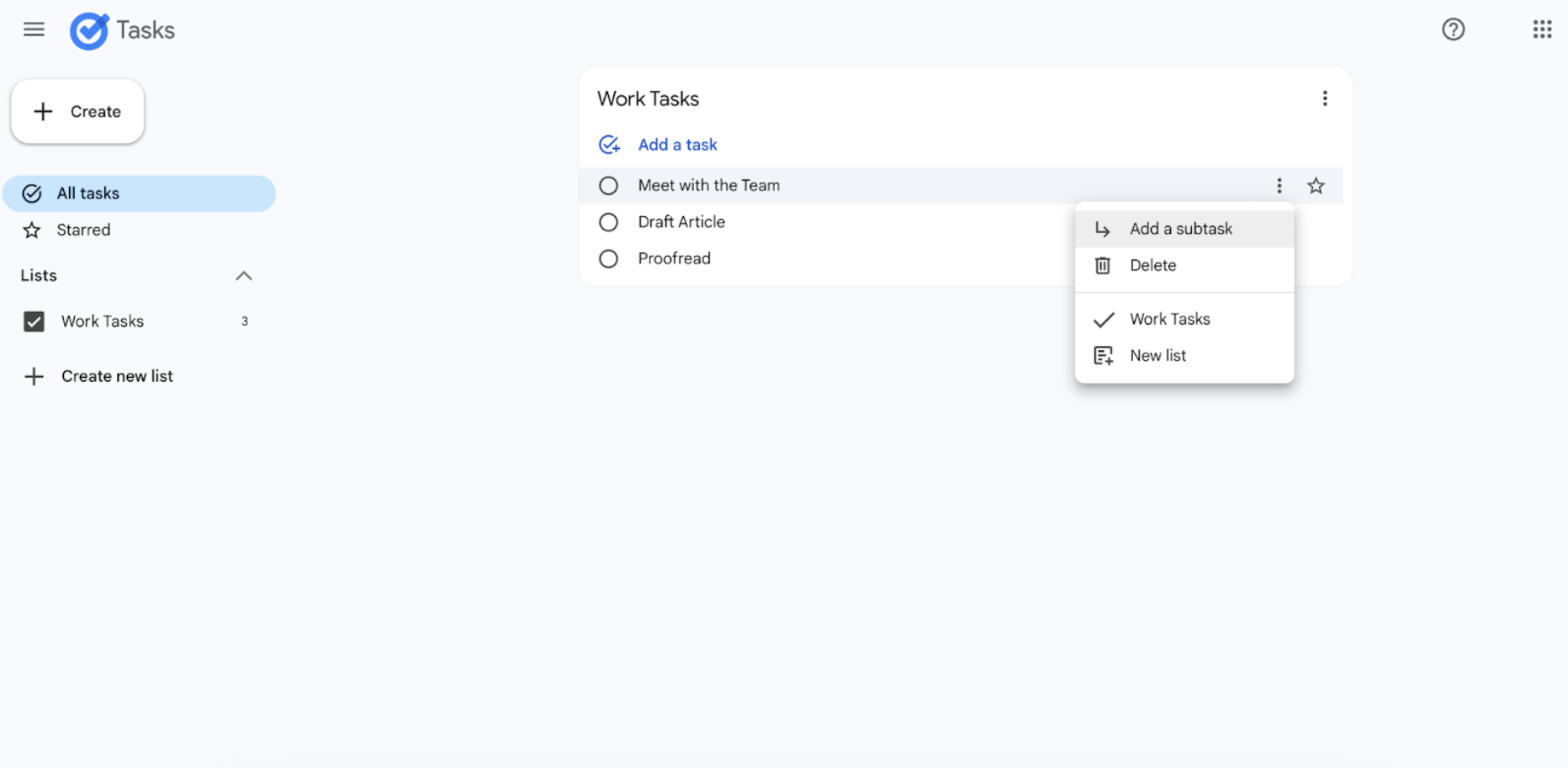
Task: Click the Google Tasks logo
Action: click(x=89, y=31)
